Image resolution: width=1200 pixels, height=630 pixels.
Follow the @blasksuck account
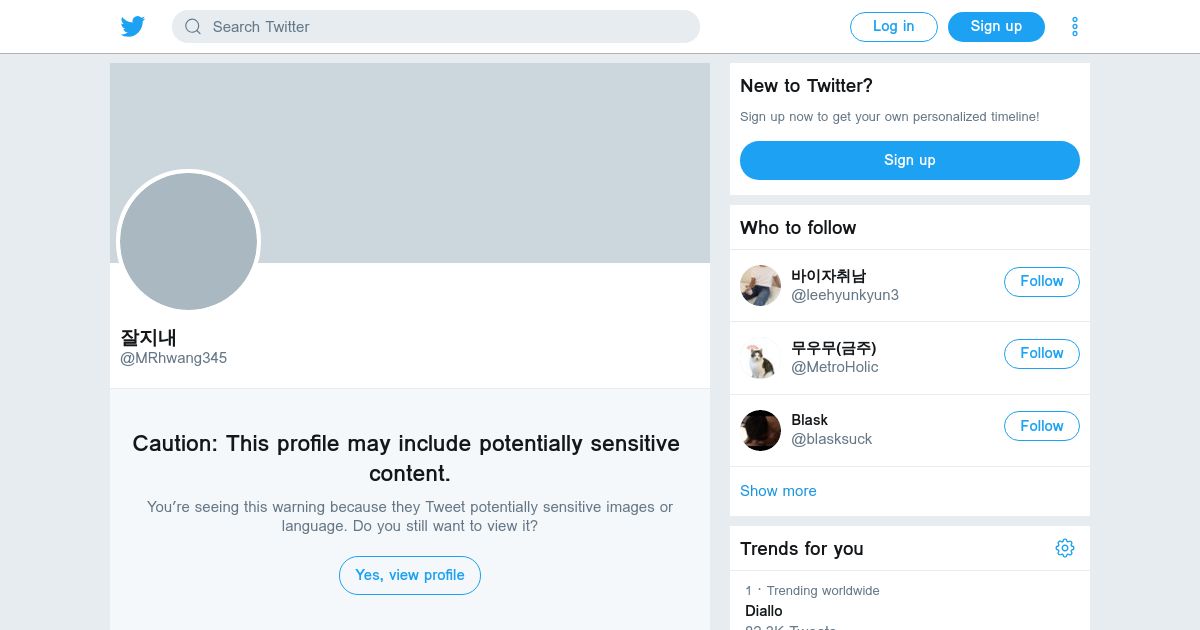[1042, 426]
